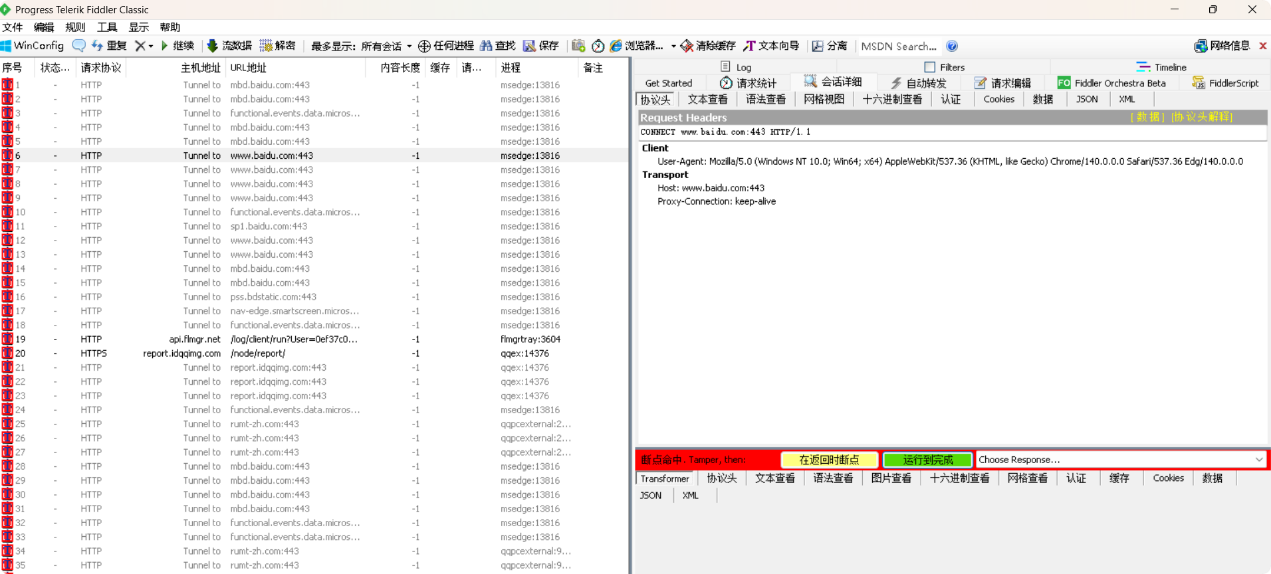Click the Host: www.baidu.com:443 header line
1271x574 pixels.
711,188
